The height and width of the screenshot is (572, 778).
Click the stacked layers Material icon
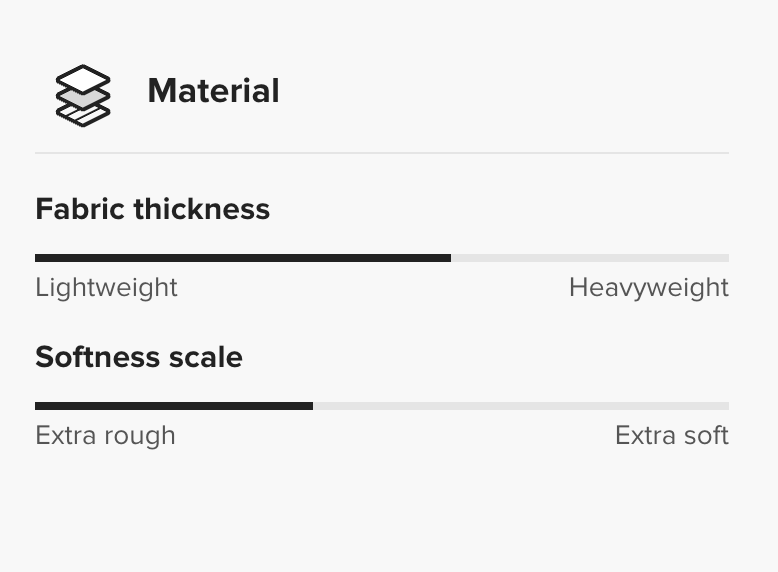tap(82, 95)
